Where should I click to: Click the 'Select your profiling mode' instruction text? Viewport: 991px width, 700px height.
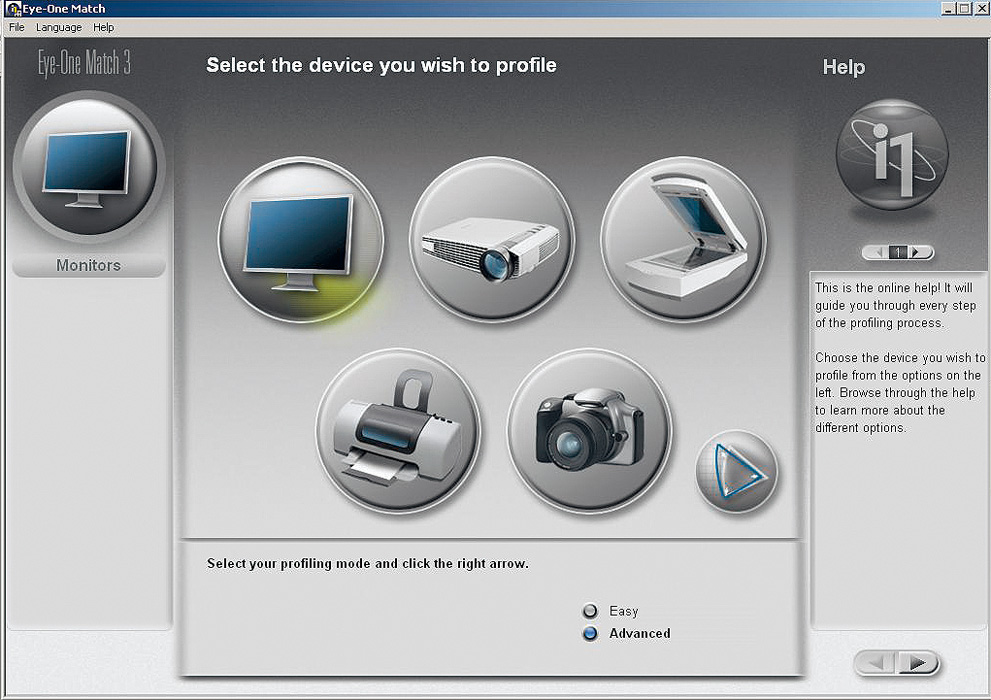point(368,564)
